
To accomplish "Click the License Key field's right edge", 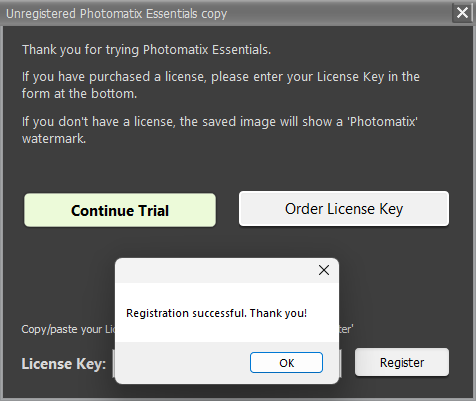I will [x=340, y=363].
